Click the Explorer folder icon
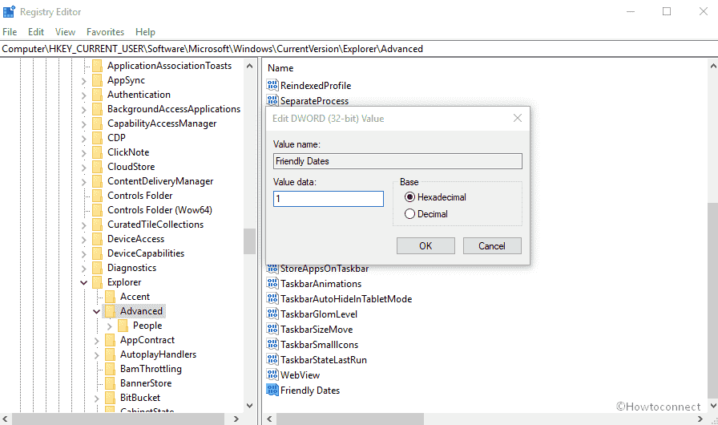 (97, 282)
